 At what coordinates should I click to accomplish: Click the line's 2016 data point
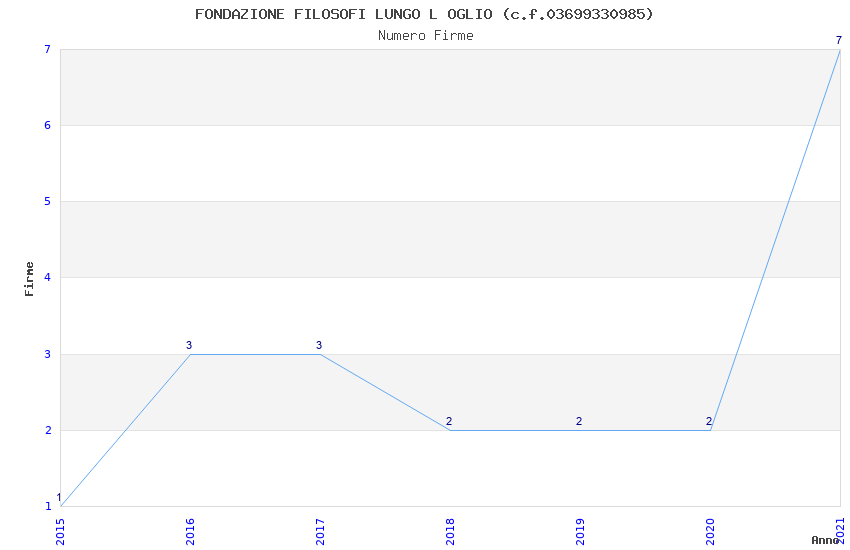[x=190, y=354]
